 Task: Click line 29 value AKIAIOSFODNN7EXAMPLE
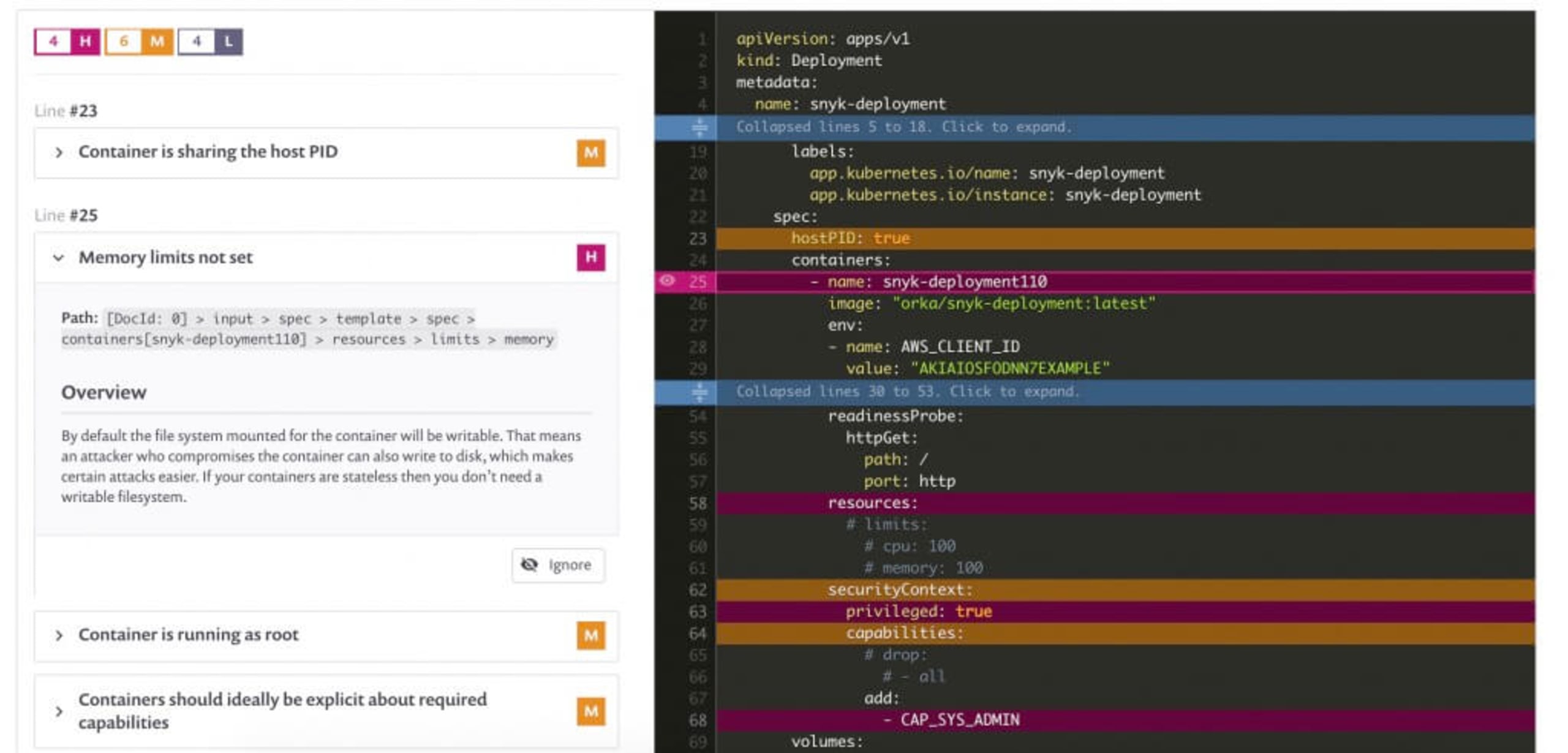pyautogui.click(x=978, y=369)
